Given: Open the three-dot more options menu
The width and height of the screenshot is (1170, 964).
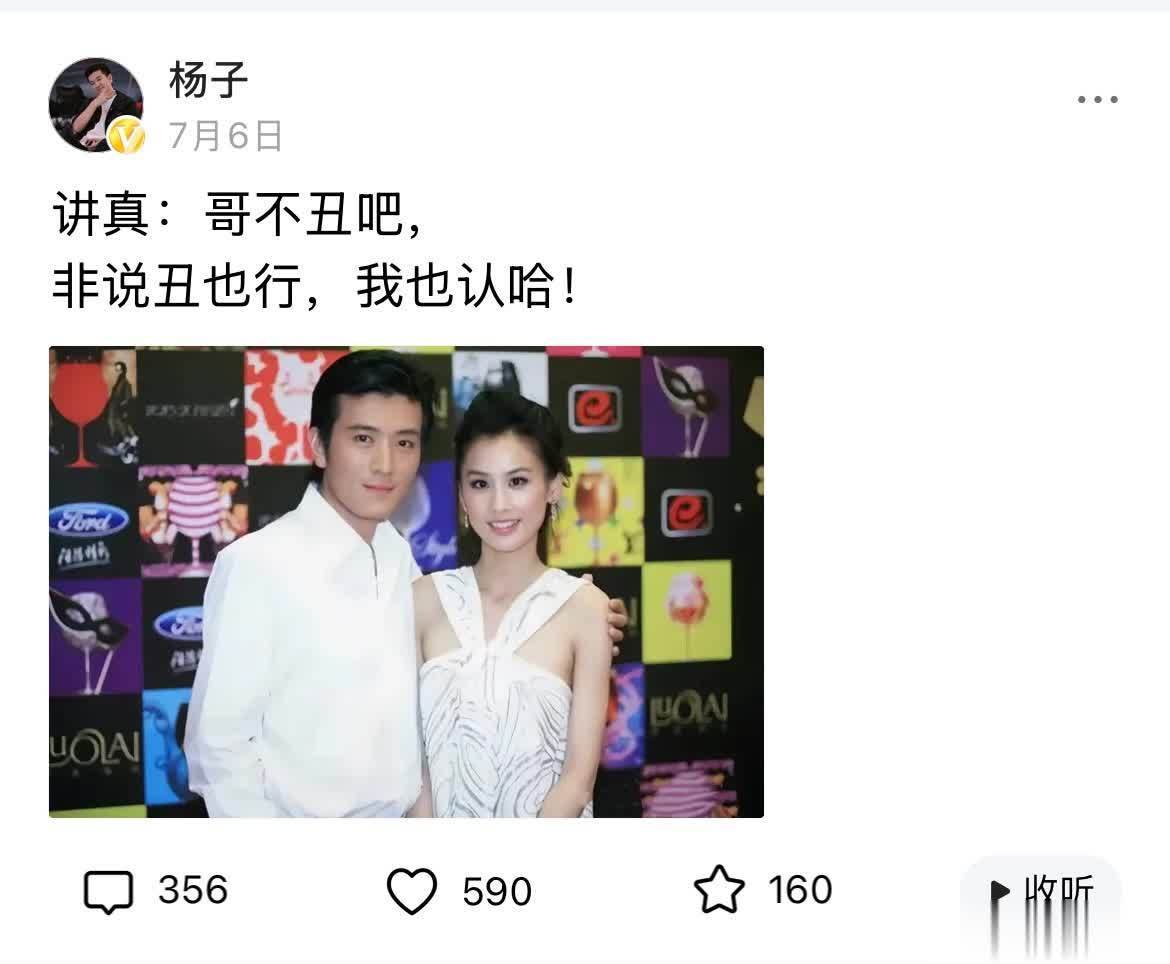Looking at the screenshot, I should [1097, 99].
